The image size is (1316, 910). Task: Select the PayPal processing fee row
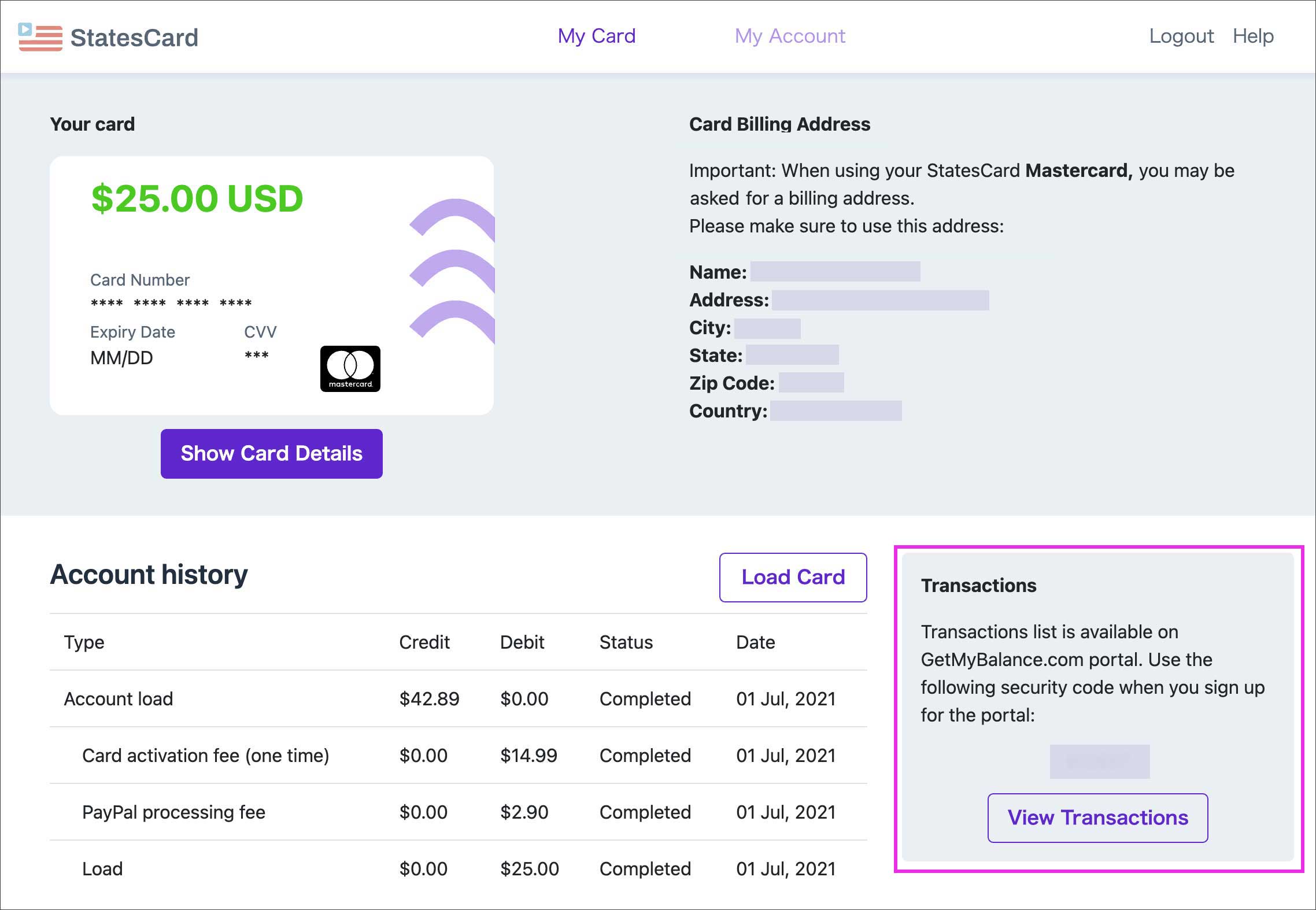pos(173,812)
